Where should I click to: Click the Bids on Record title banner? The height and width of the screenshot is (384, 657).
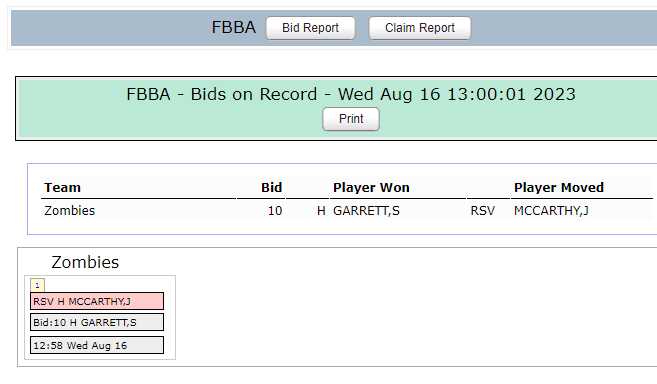tap(351, 94)
